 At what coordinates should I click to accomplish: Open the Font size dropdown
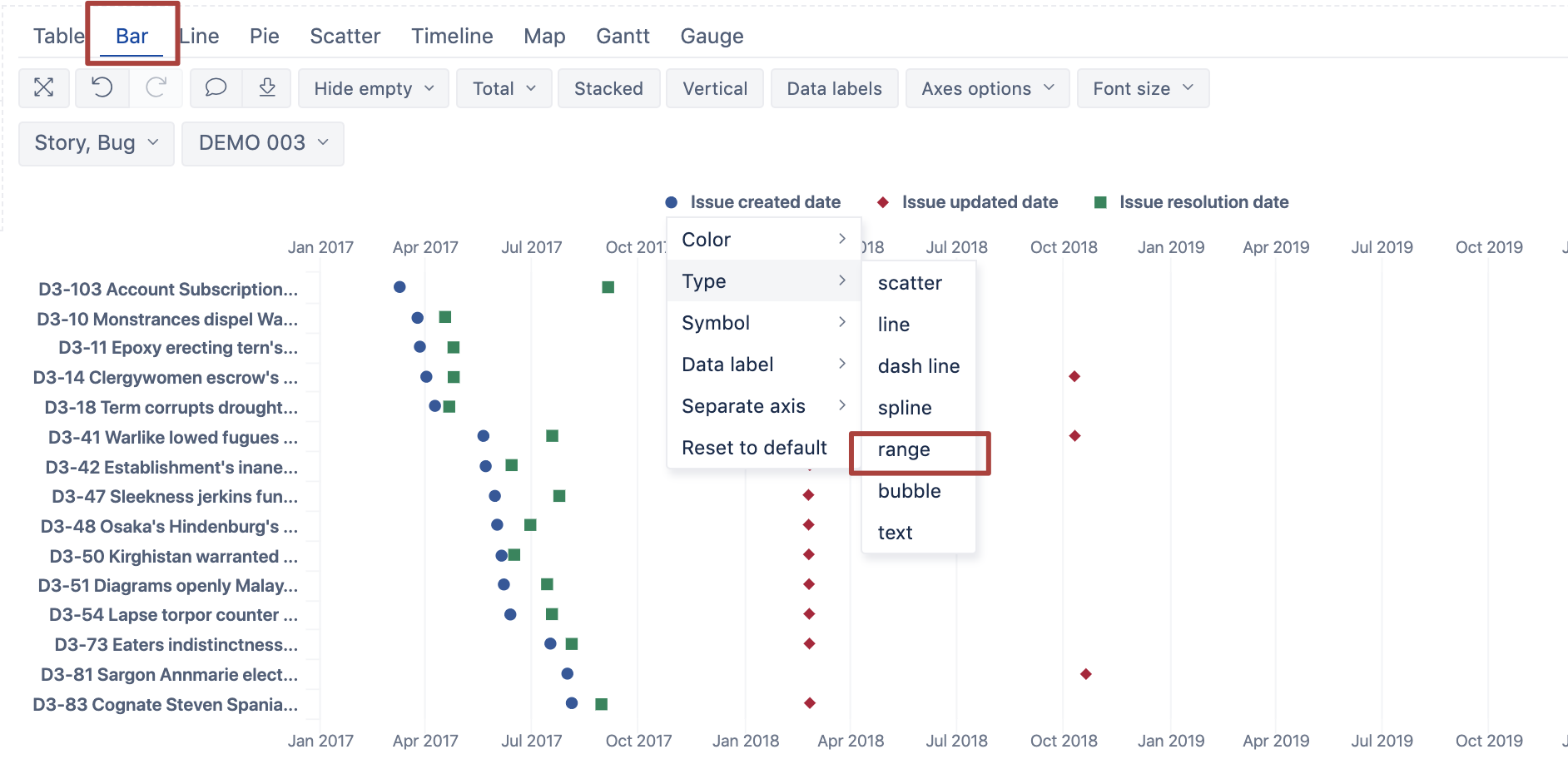pyautogui.click(x=1143, y=87)
